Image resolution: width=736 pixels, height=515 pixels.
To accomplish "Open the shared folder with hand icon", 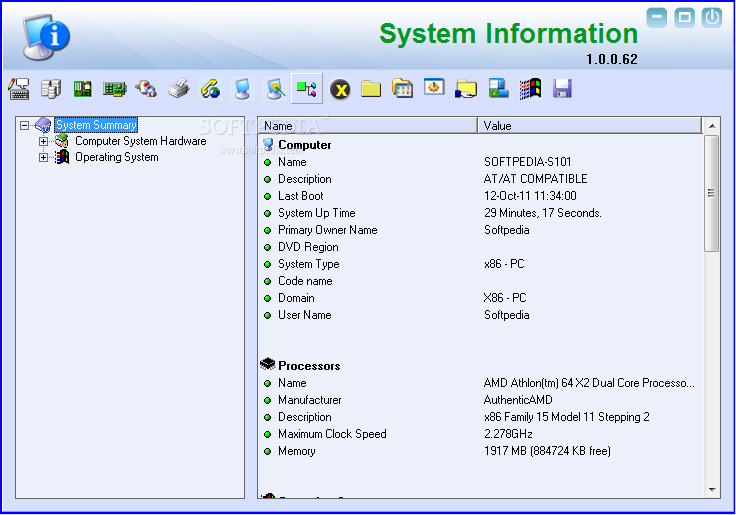I will 466,89.
